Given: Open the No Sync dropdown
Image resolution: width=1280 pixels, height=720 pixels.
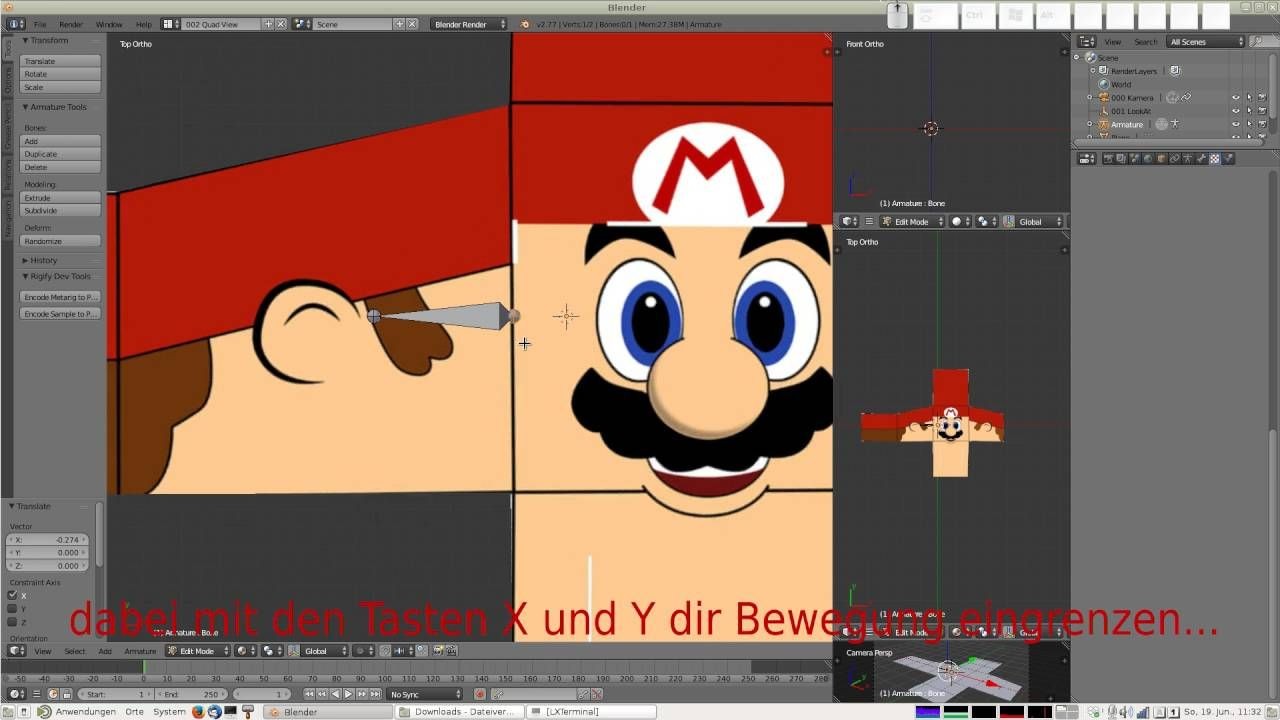Looking at the screenshot, I should [425, 694].
